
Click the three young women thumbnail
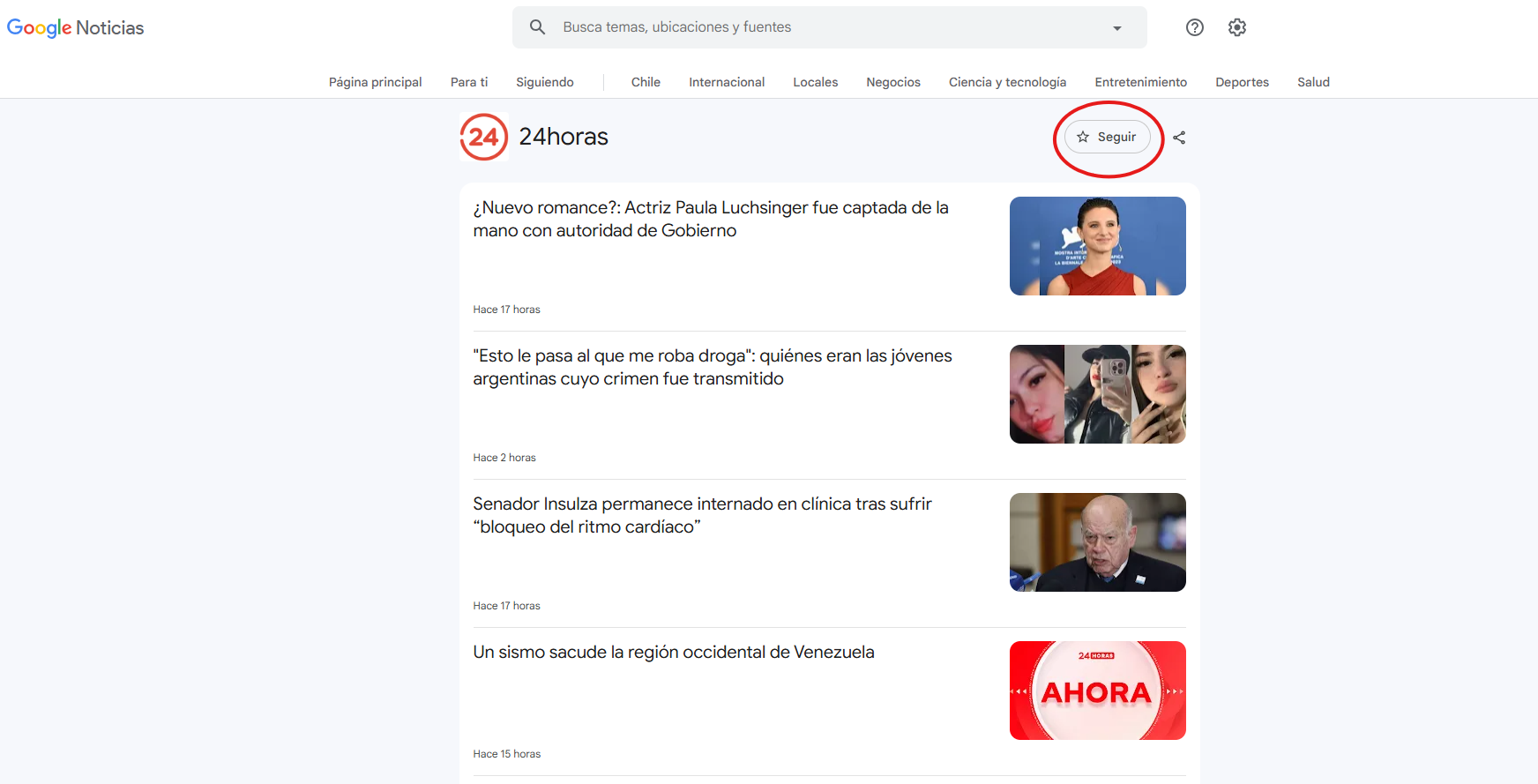pyautogui.click(x=1098, y=394)
